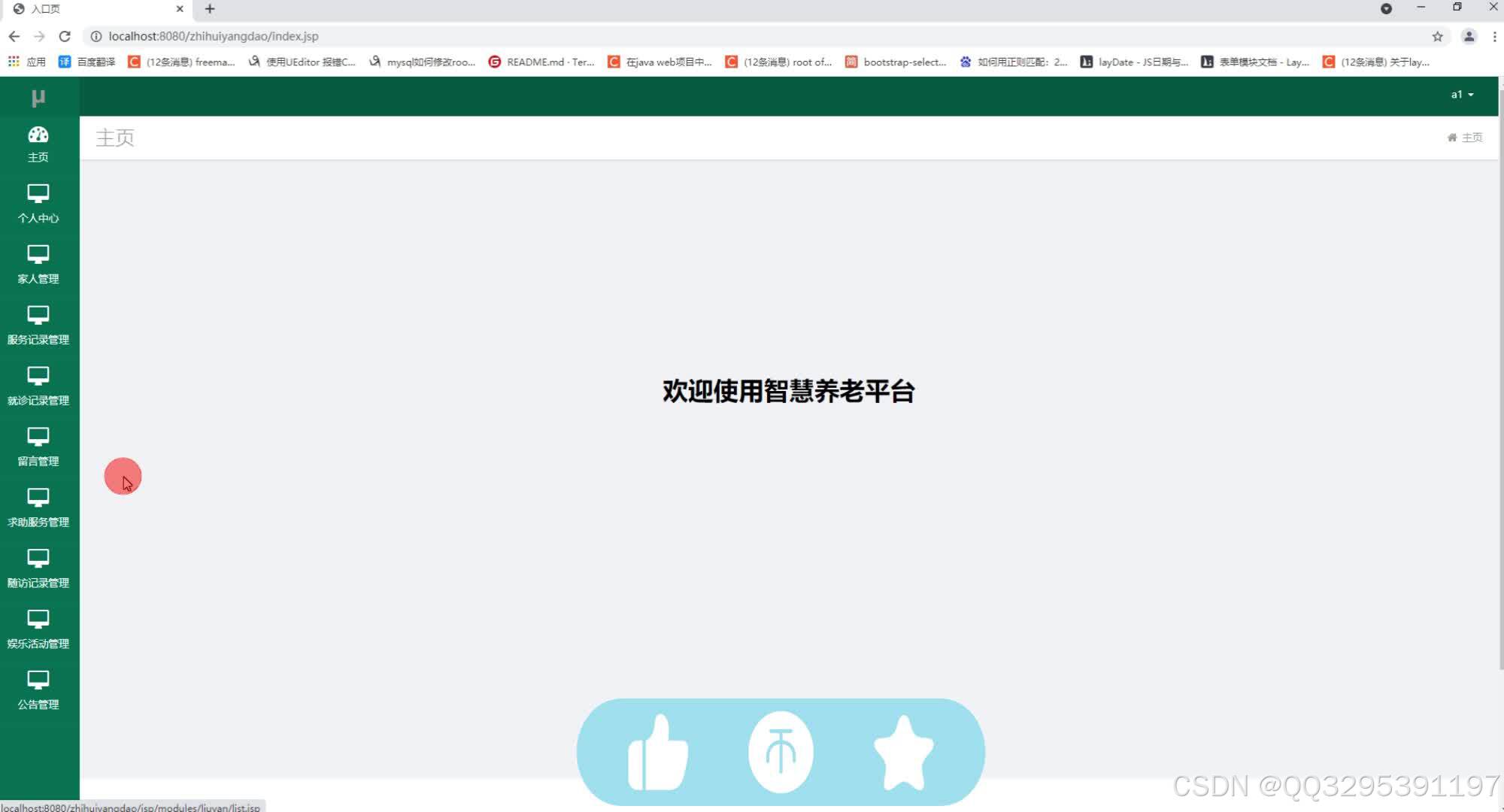Open the 主页 dashboard icon in sidebar
The width and height of the screenshot is (1504, 812).
click(x=38, y=135)
